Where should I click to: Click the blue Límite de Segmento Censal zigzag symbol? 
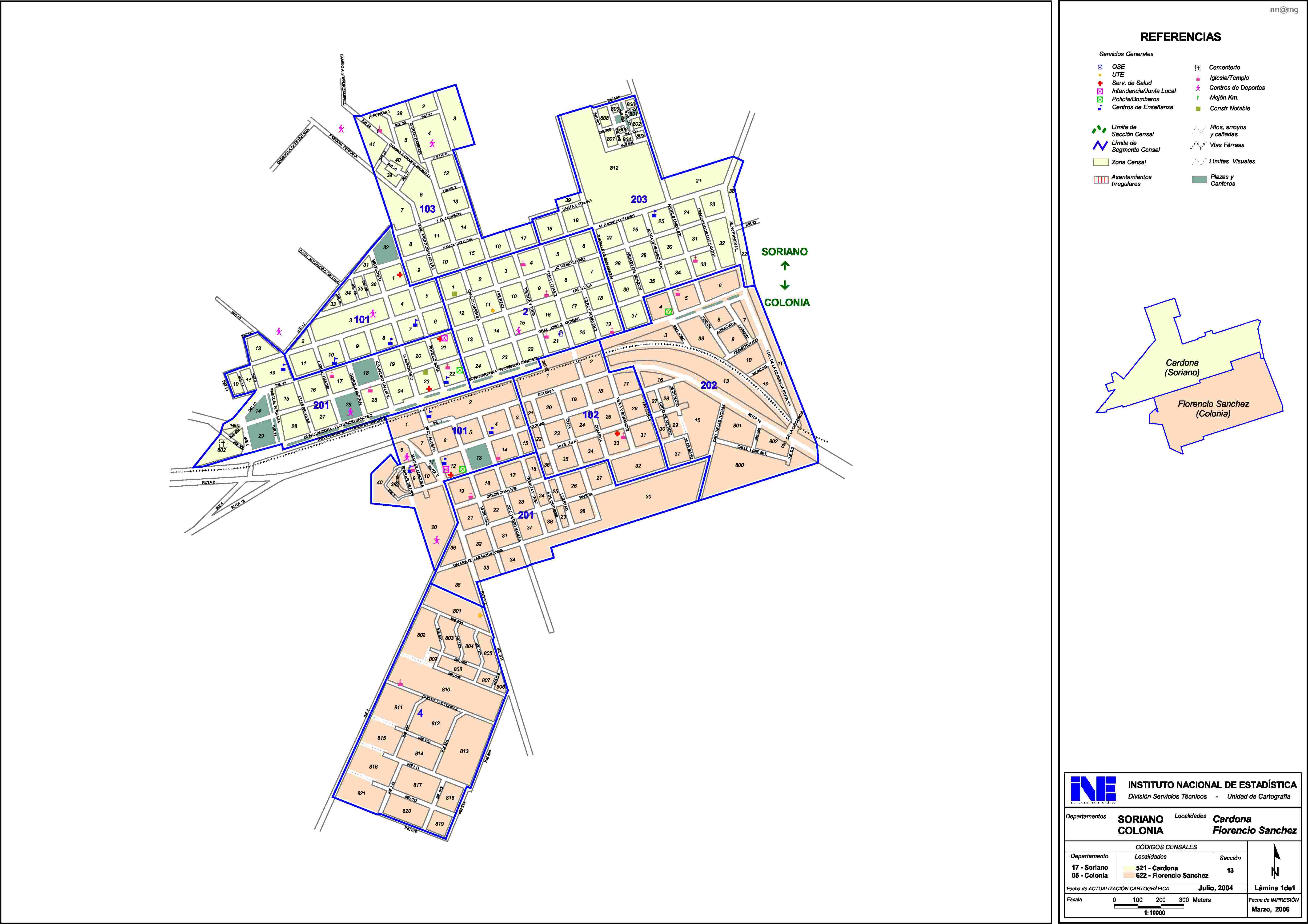(1099, 146)
